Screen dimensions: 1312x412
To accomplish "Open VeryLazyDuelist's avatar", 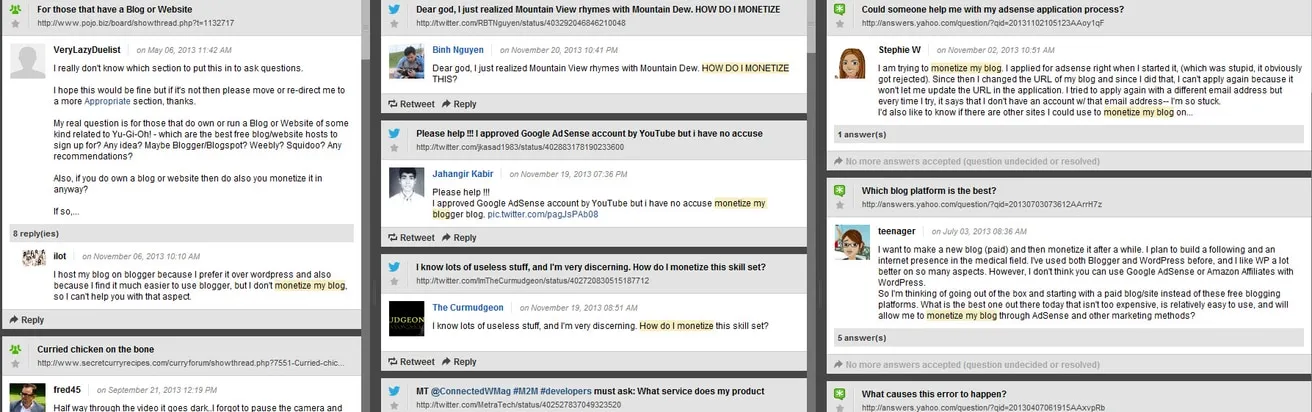I will pos(26,62).
